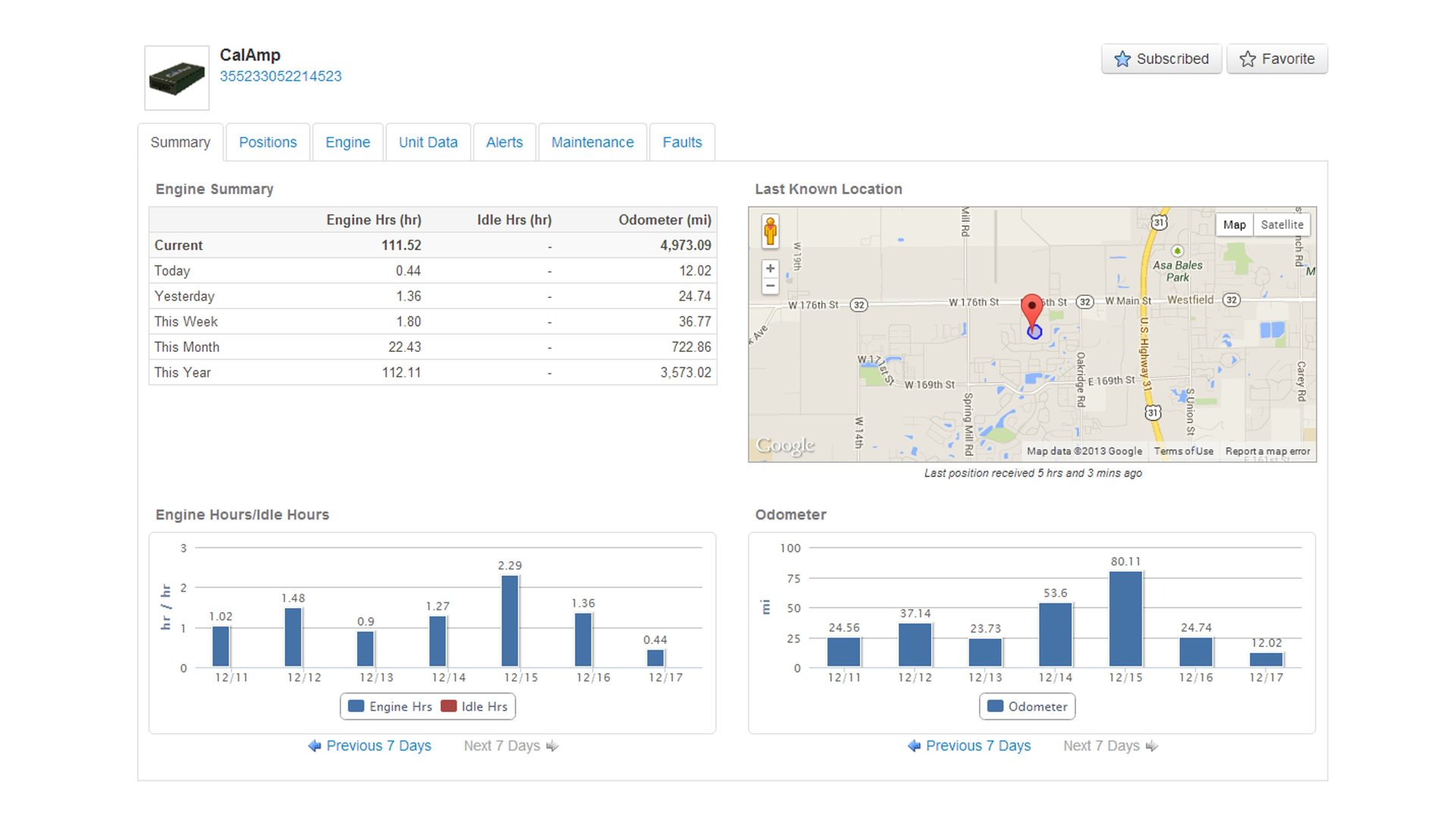Click This Year odometer value 3,573.02
Screen dimensions: 1456x819
pyautogui.click(x=686, y=373)
